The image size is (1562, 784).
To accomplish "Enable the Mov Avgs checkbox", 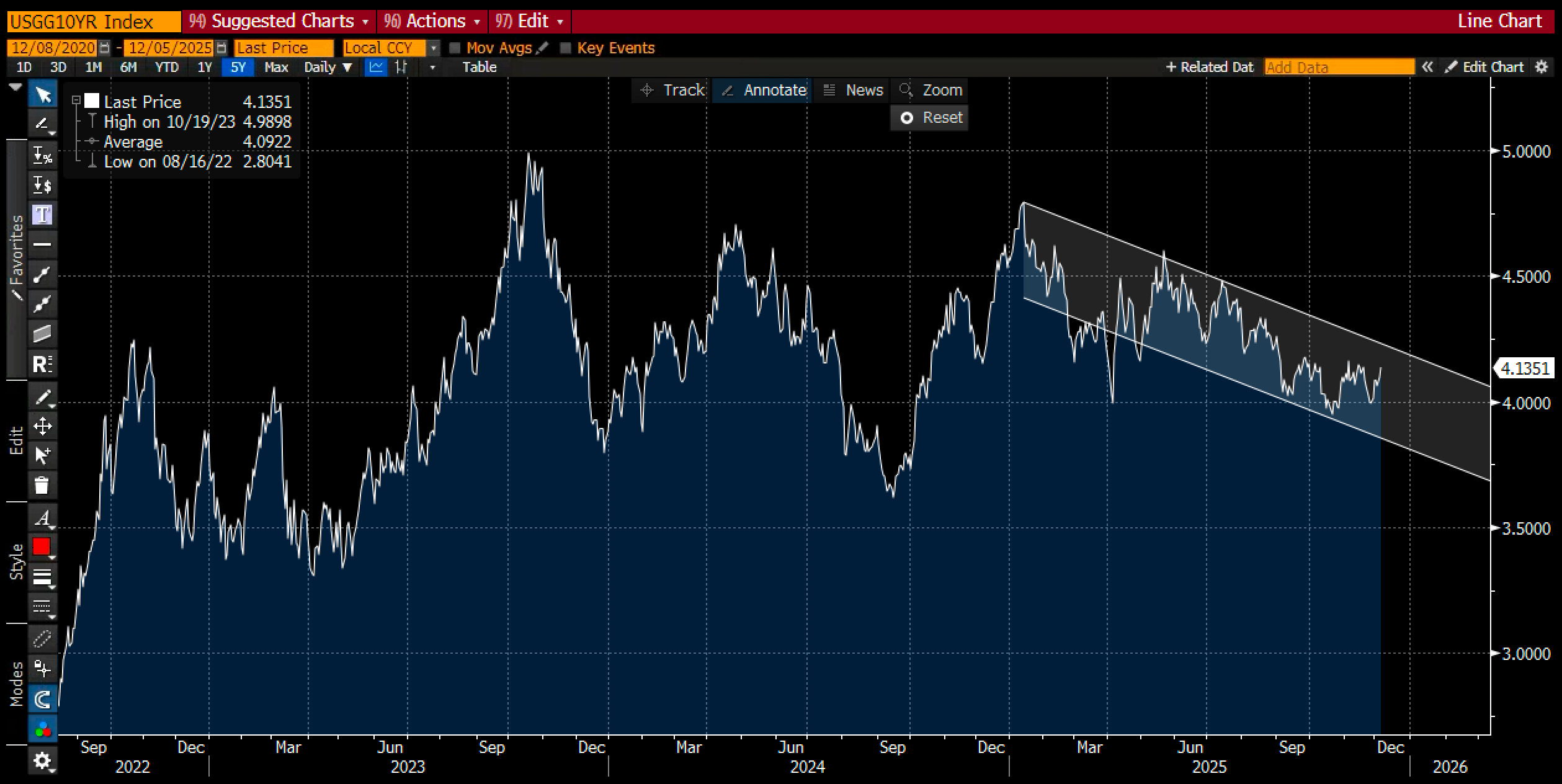I will point(455,48).
